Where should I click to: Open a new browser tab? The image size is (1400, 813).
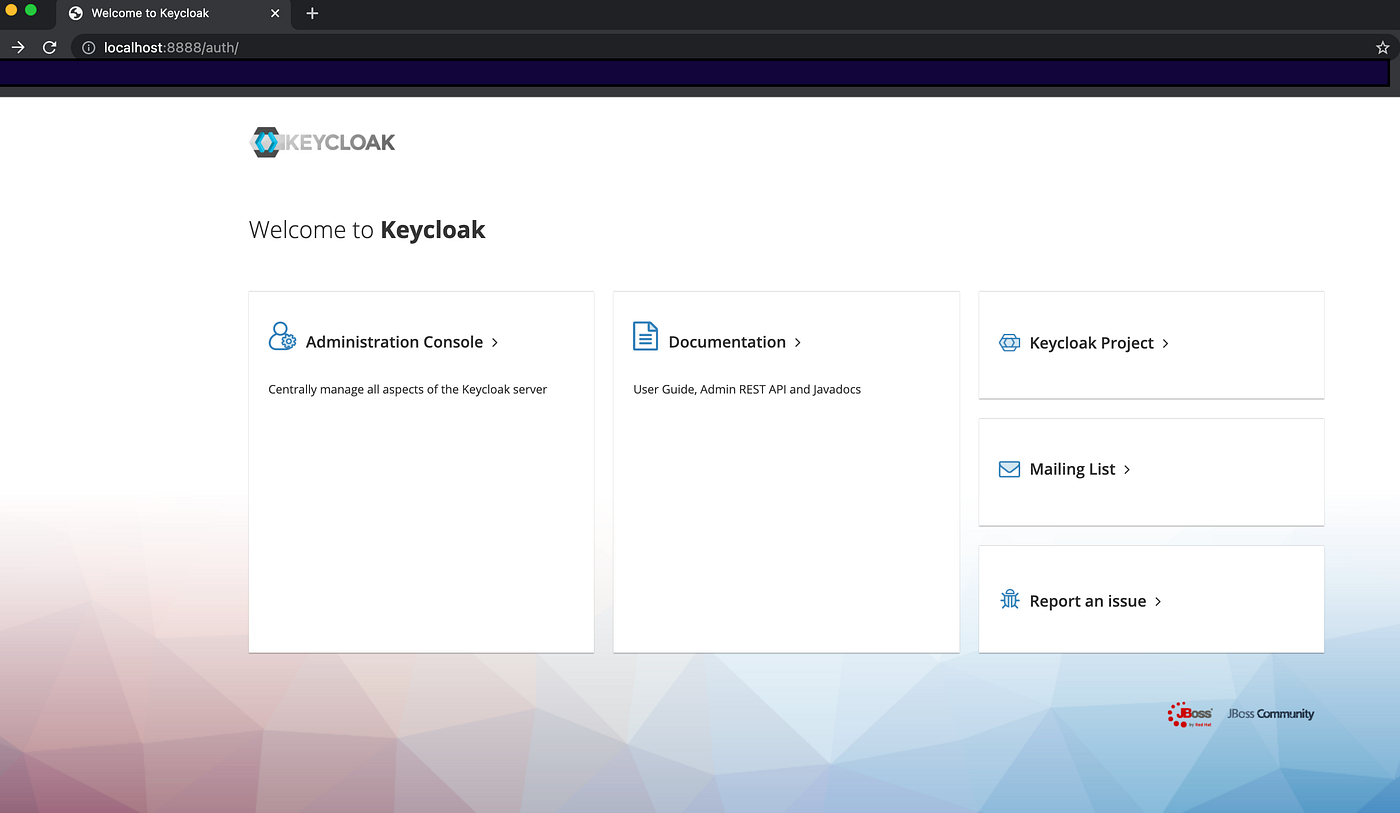(x=311, y=13)
